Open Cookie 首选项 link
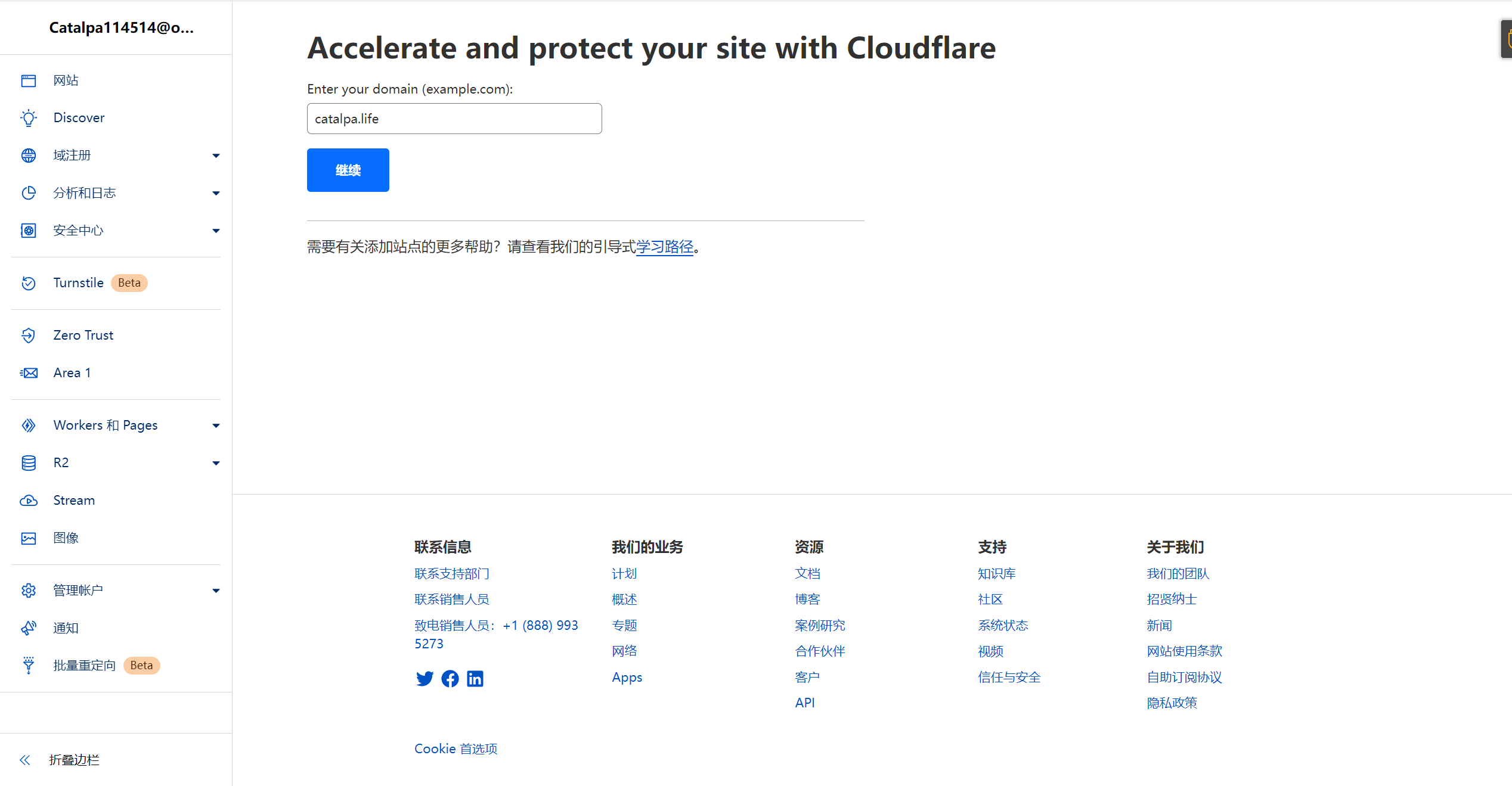 coord(456,748)
